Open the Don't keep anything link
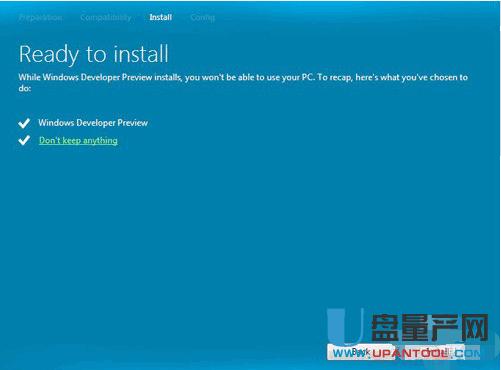This screenshot has width=501, height=370. (78, 140)
